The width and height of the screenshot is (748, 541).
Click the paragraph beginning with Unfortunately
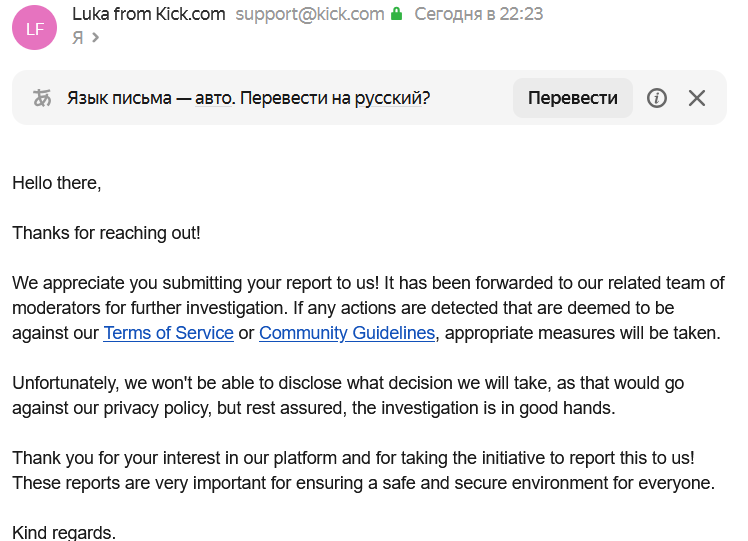coord(348,395)
